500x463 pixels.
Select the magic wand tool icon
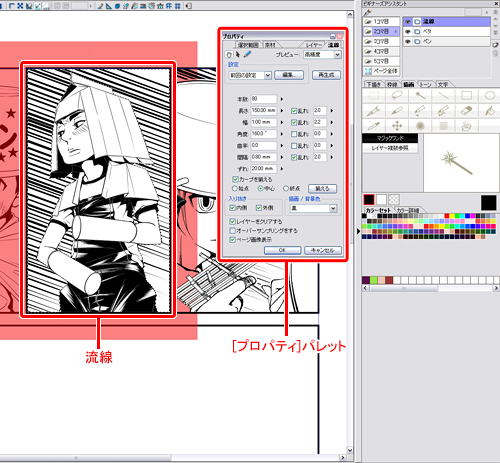pyautogui.click(x=421, y=96)
